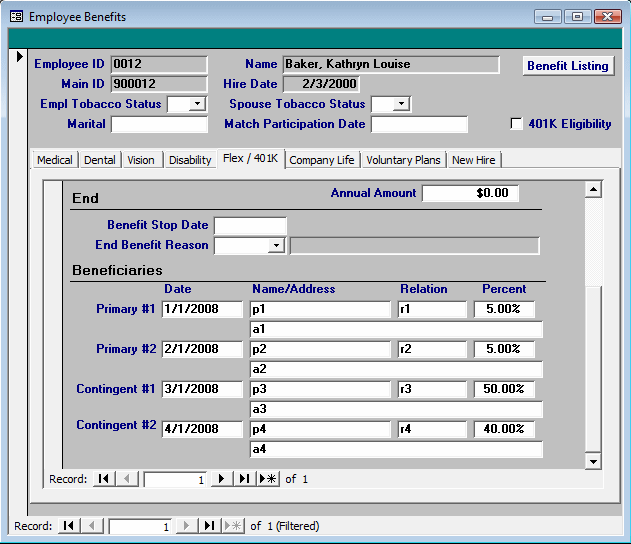Open the Voluntary Plans tab
Viewport: 631px width, 544px height.
(403, 160)
